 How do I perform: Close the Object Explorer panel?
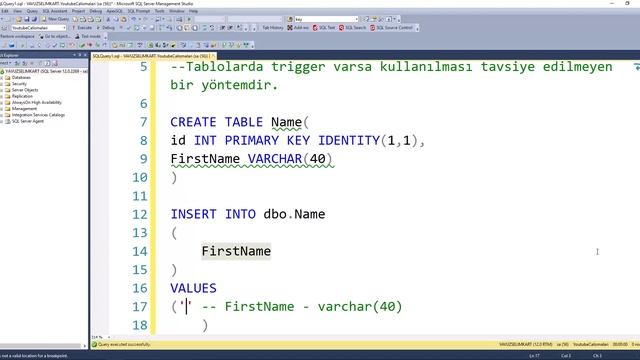coord(85,55)
